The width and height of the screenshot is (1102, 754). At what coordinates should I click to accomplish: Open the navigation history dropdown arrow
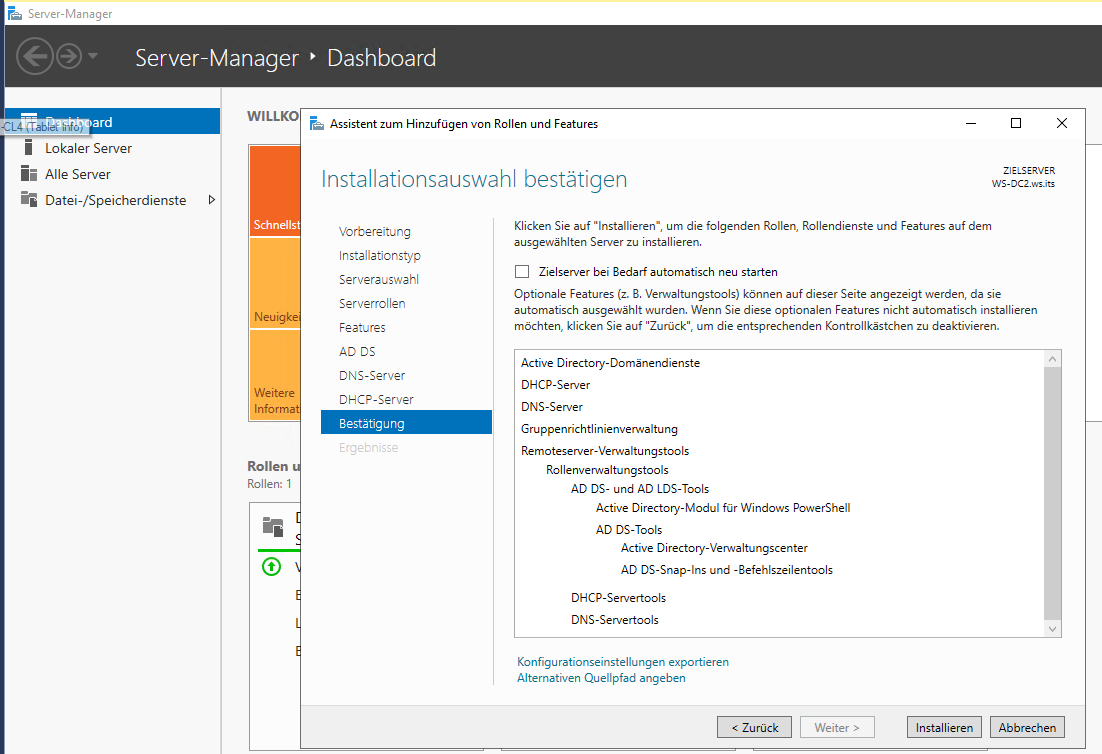(93, 56)
